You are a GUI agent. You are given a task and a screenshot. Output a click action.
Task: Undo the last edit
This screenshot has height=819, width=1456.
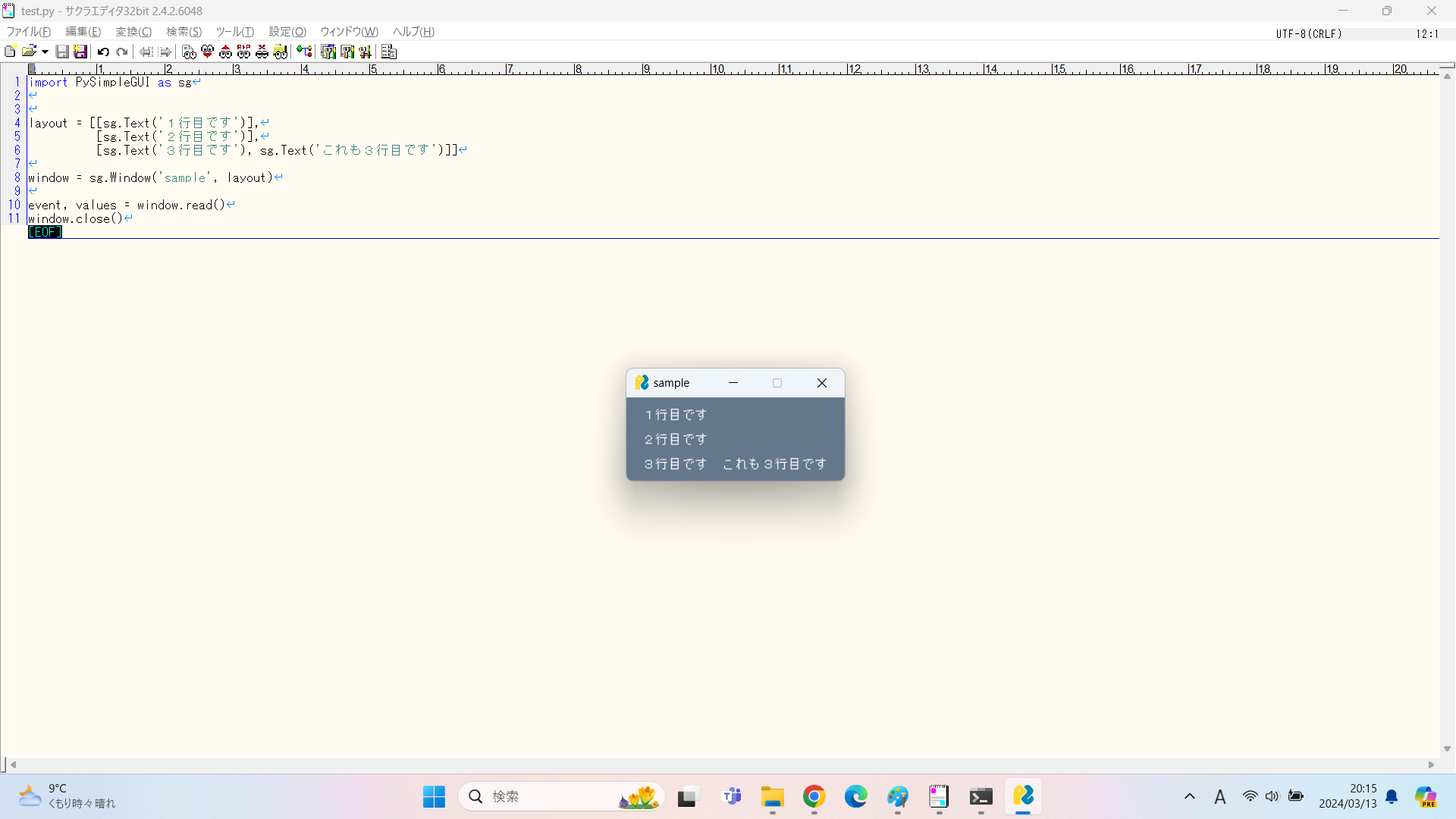103,52
